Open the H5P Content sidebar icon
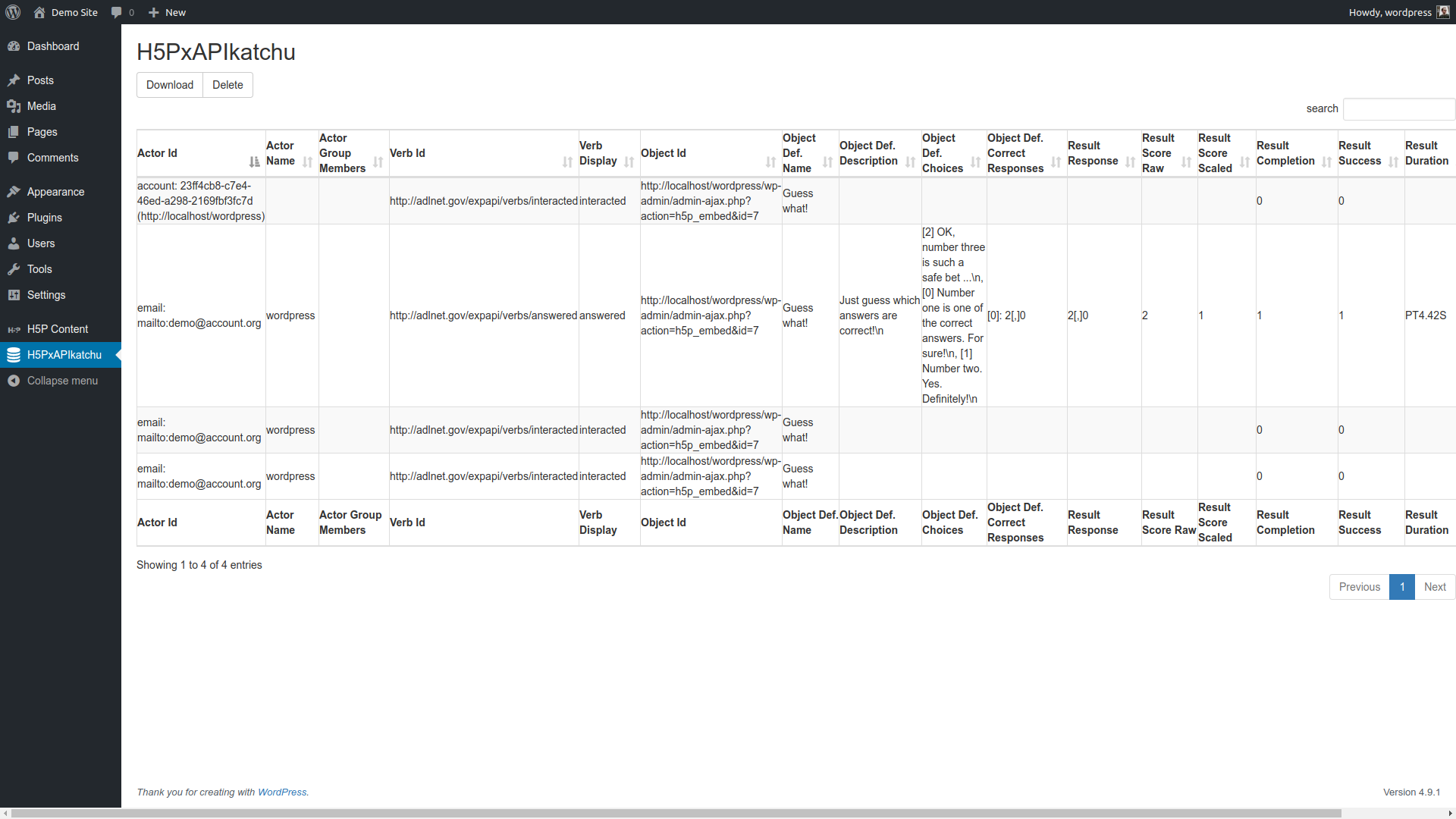 [13, 329]
